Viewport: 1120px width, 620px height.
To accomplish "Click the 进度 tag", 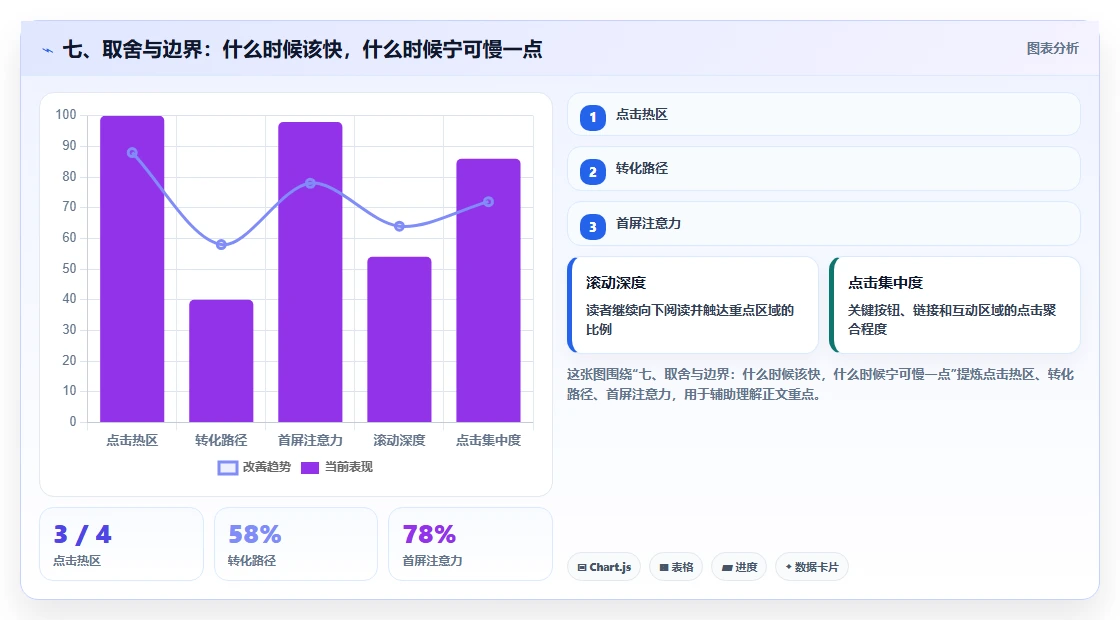I will [739, 567].
